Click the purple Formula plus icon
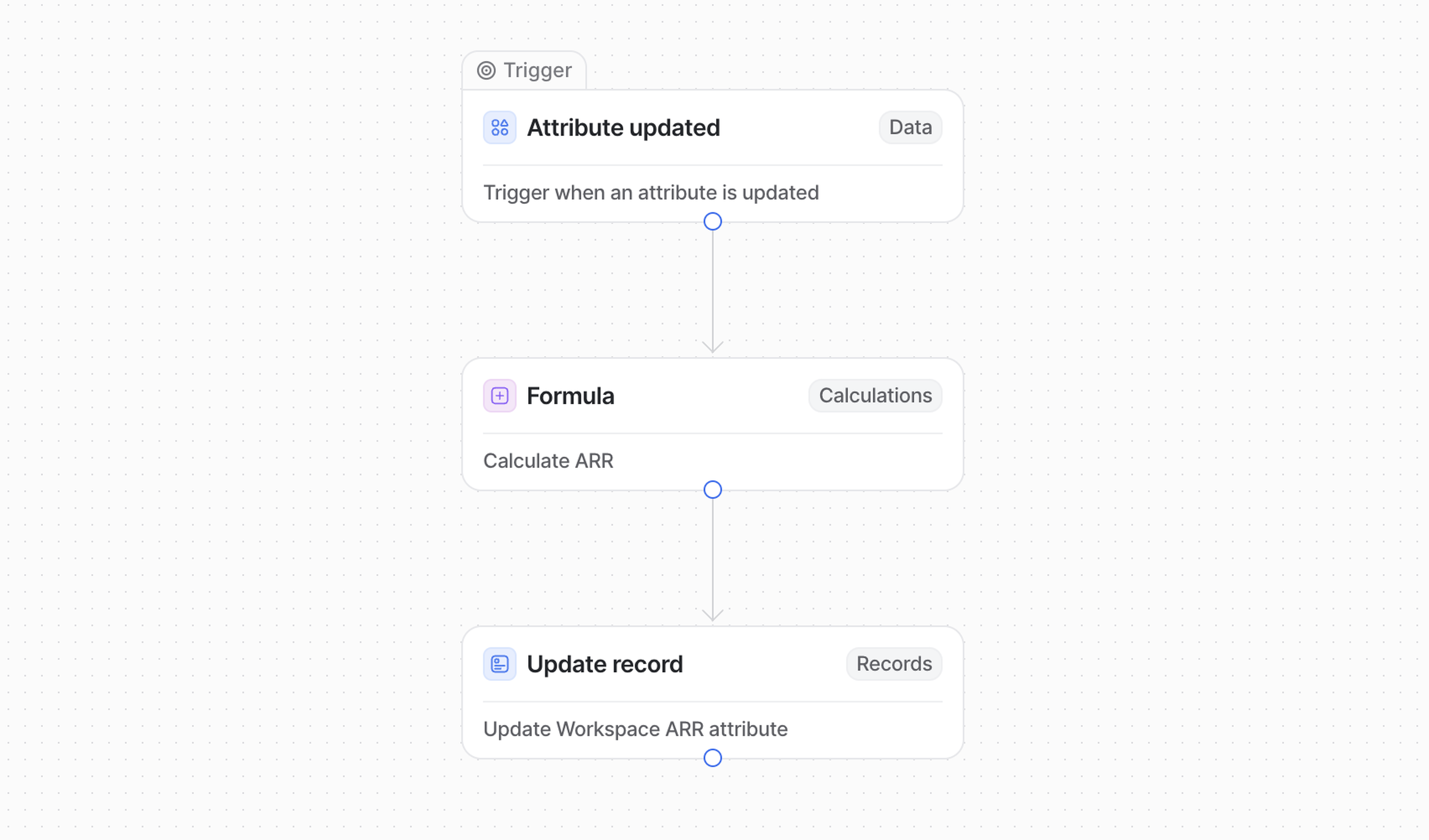The width and height of the screenshot is (1429, 840). (499, 395)
